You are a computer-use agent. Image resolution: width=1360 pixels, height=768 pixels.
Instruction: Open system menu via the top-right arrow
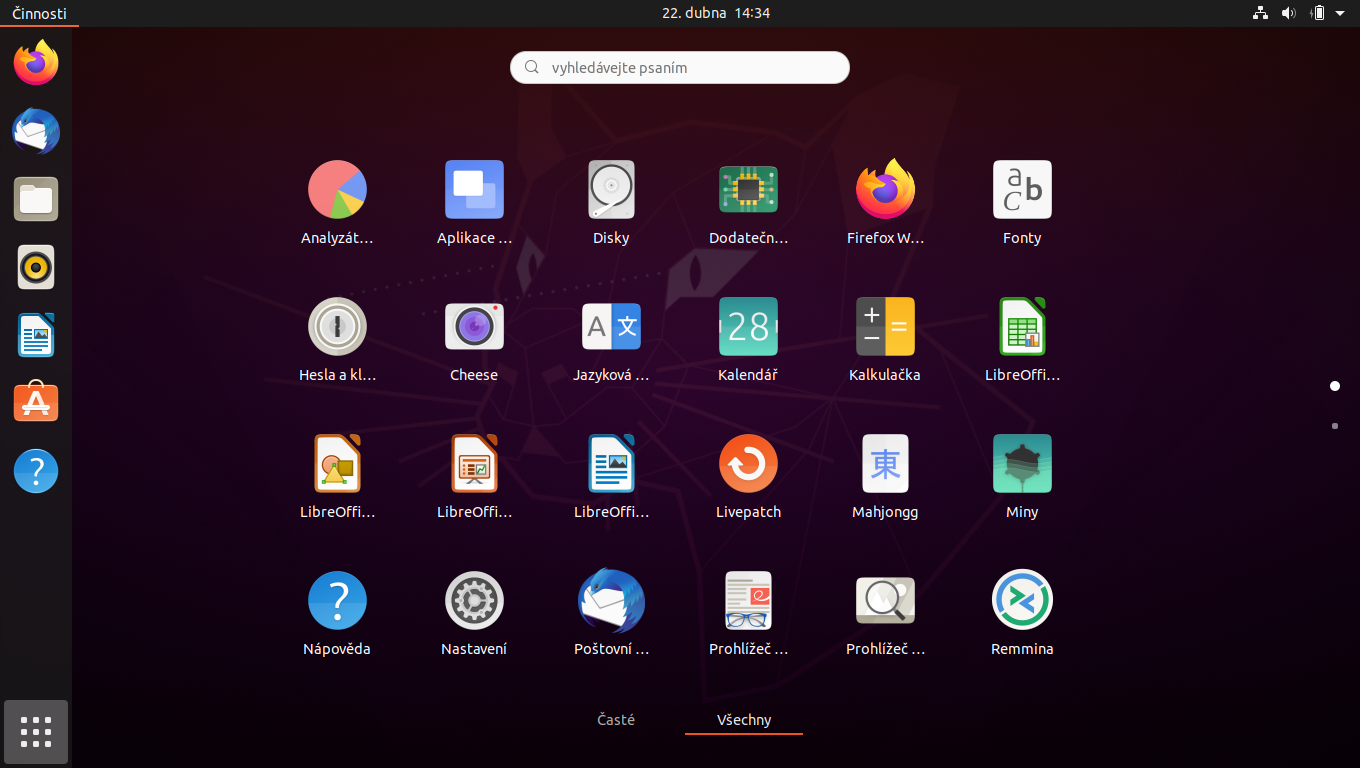pos(1340,13)
